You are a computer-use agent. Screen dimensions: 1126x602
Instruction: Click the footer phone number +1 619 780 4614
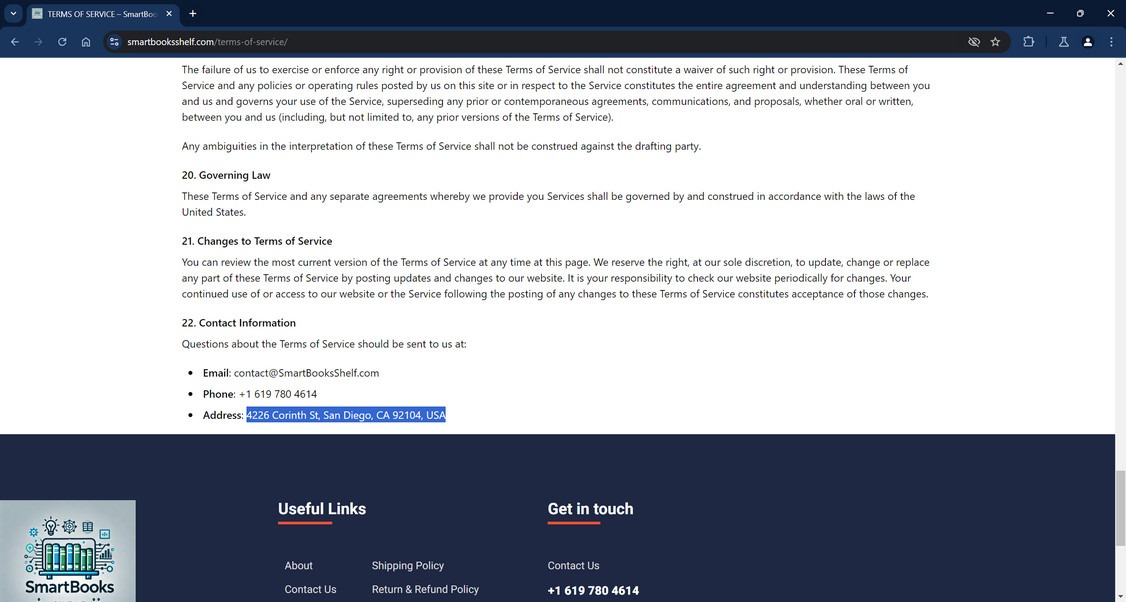tap(593, 591)
